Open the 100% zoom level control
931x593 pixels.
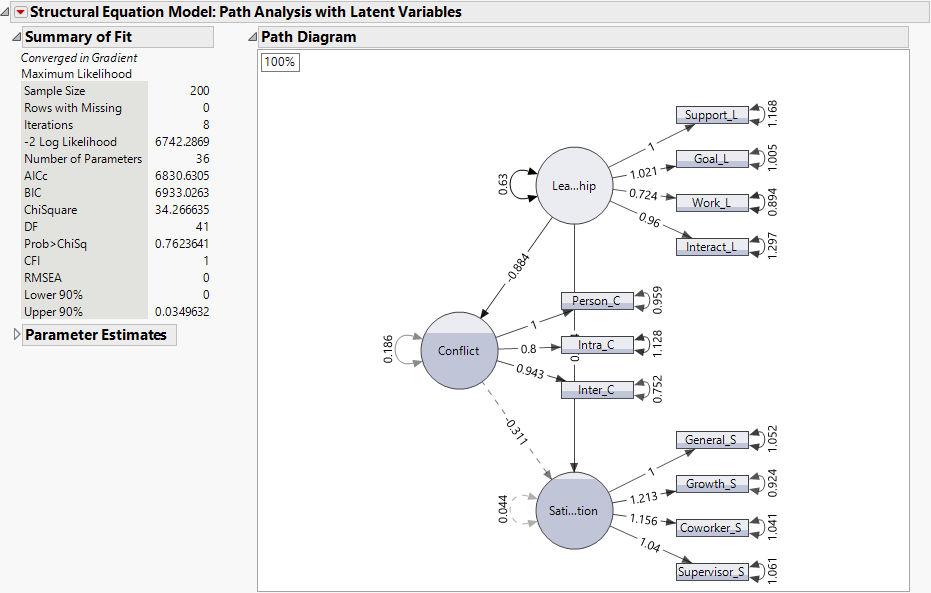[x=279, y=62]
